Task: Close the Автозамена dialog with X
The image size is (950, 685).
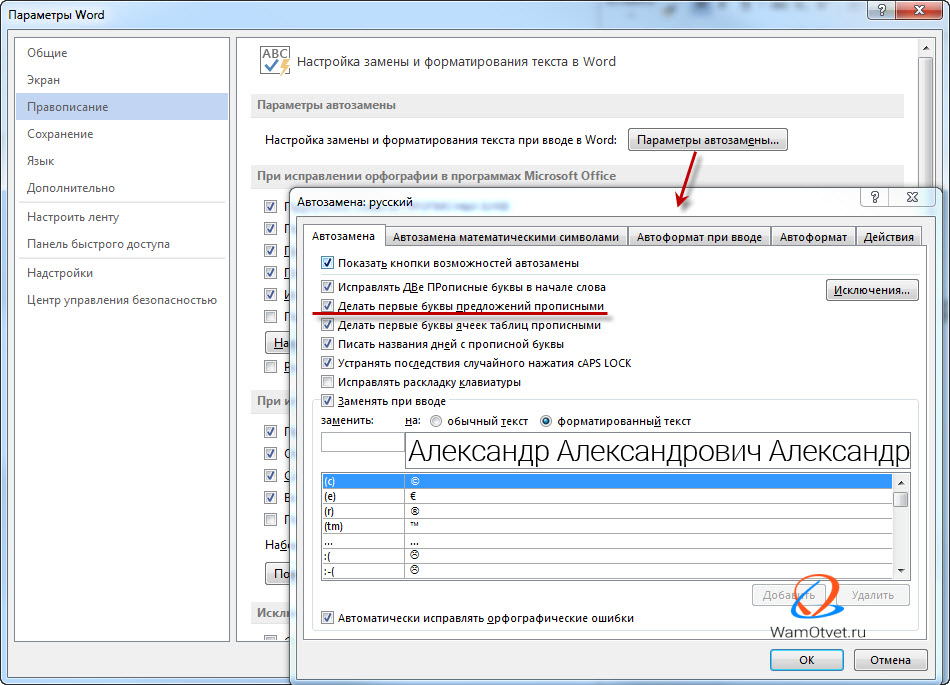Action: point(912,198)
